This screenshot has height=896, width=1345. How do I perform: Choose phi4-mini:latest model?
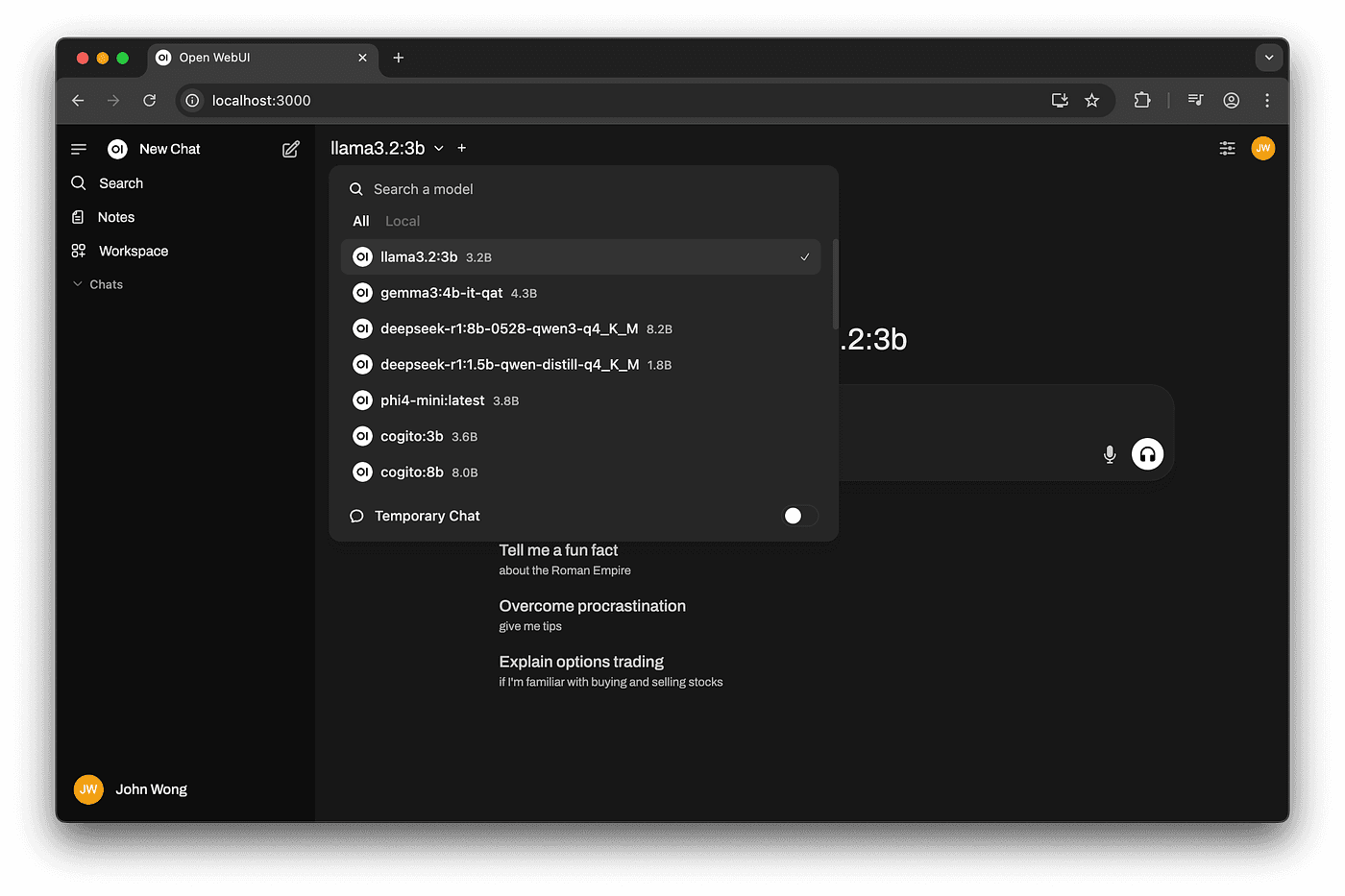coord(580,400)
